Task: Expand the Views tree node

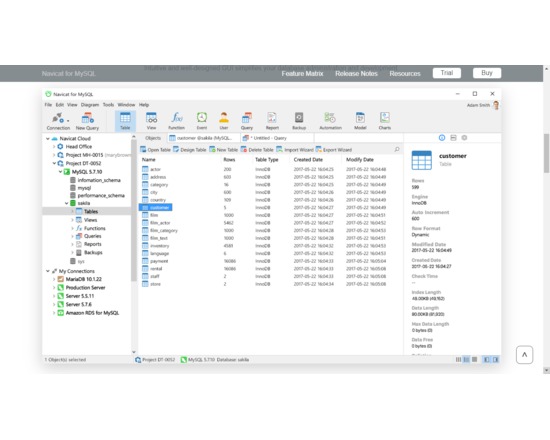Action: pos(72,220)
